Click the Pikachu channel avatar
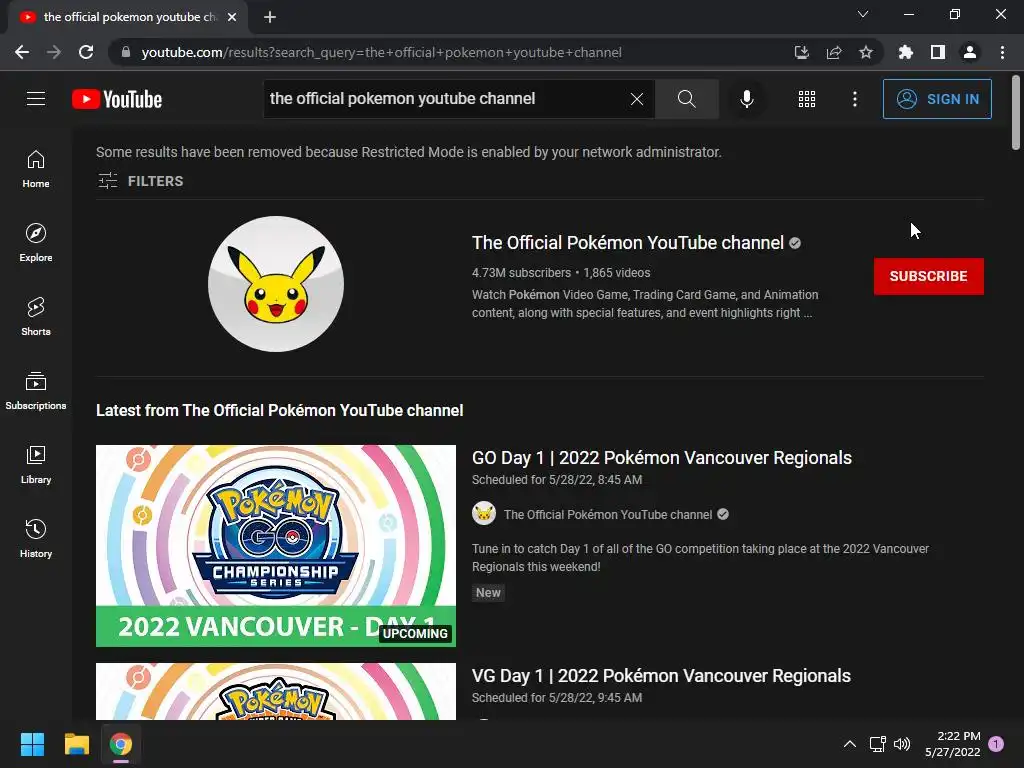The height and width of the screenshot is (768, 1024). point(276,284)
